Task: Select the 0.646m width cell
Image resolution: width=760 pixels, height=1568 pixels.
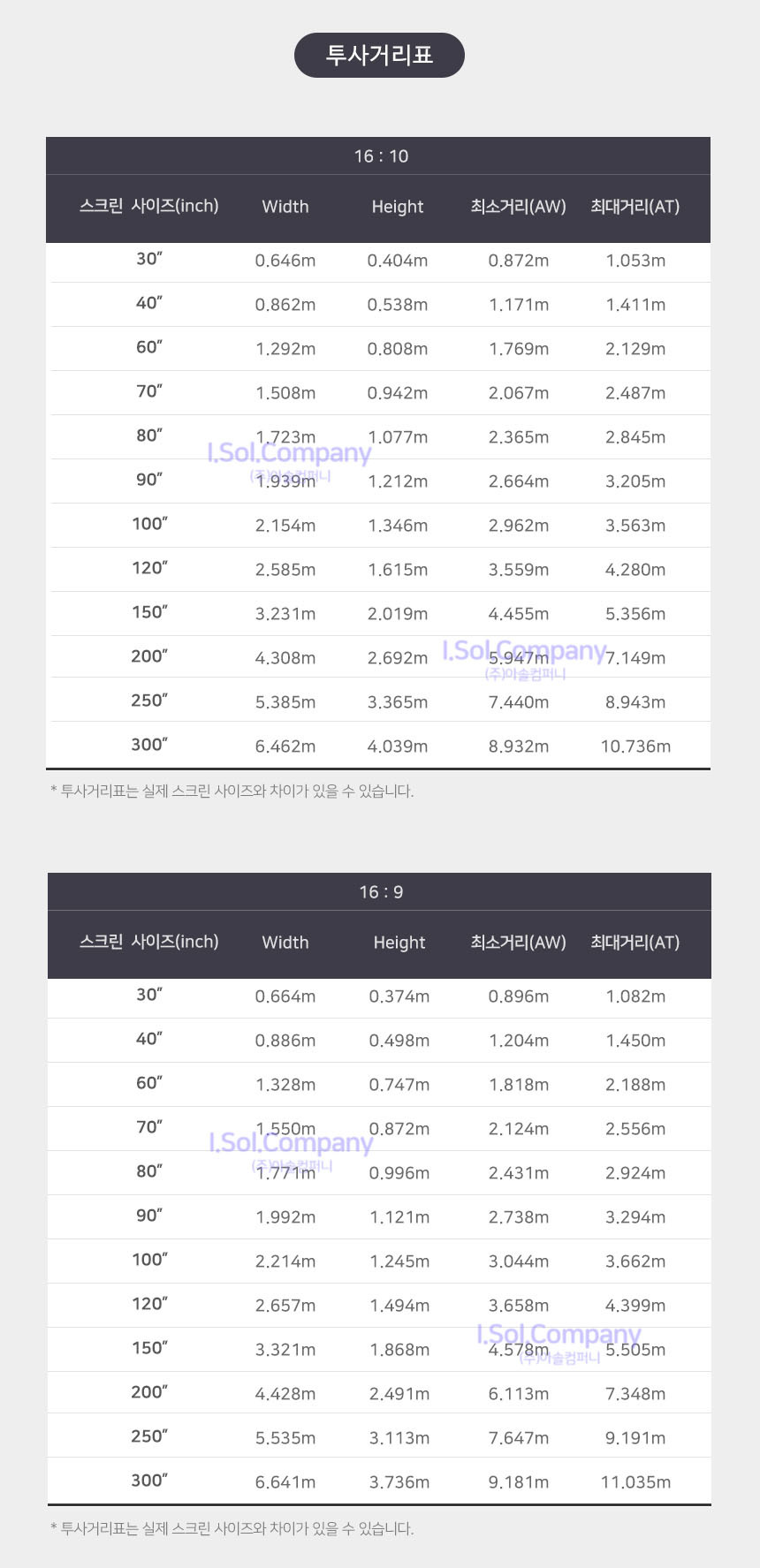Action: coord(285,261)
